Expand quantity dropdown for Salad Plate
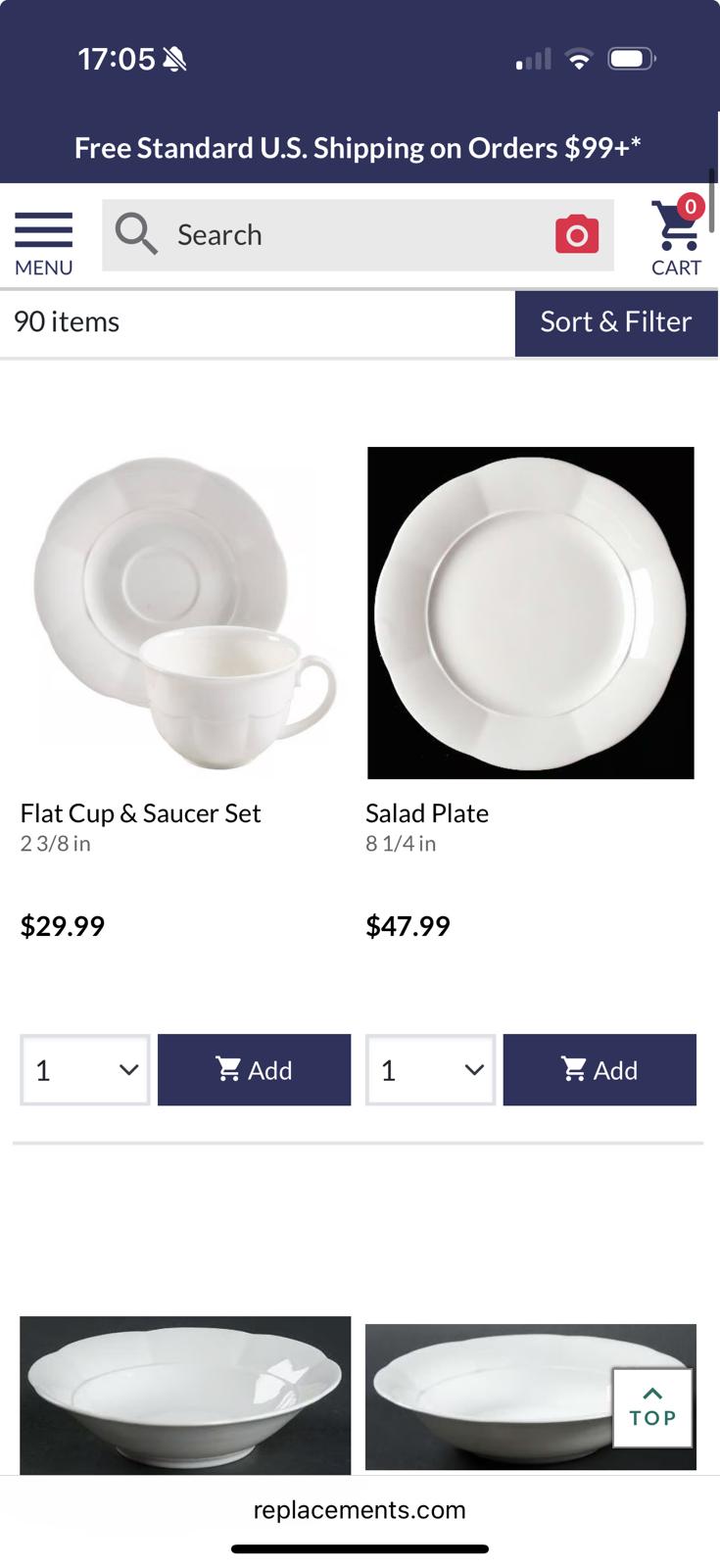 pos(430,1070)
